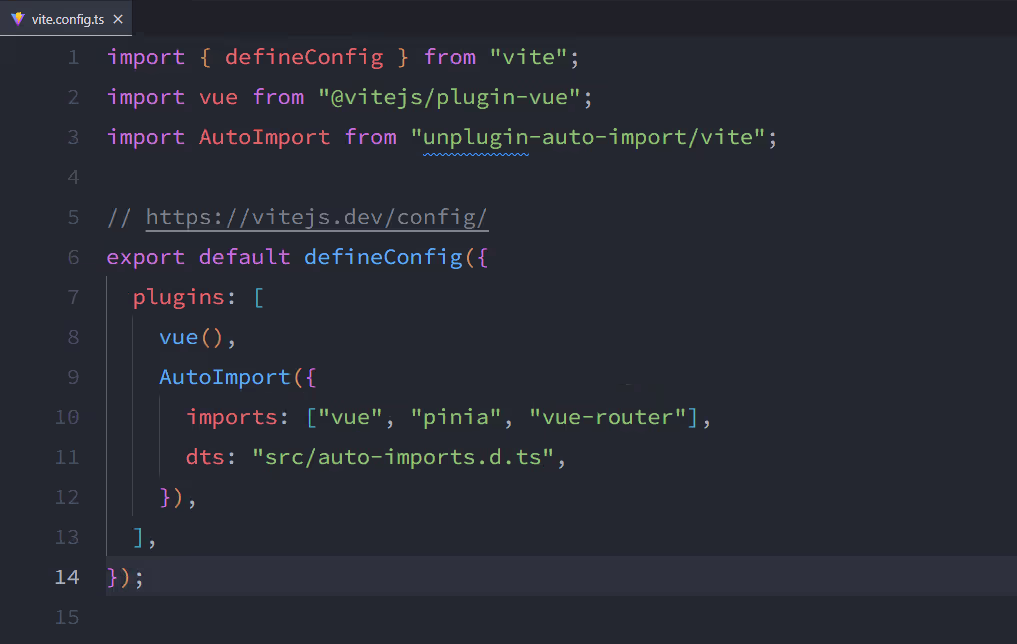Click vue identifier on line 2
1017x644 pixels.
pos(219,97)
